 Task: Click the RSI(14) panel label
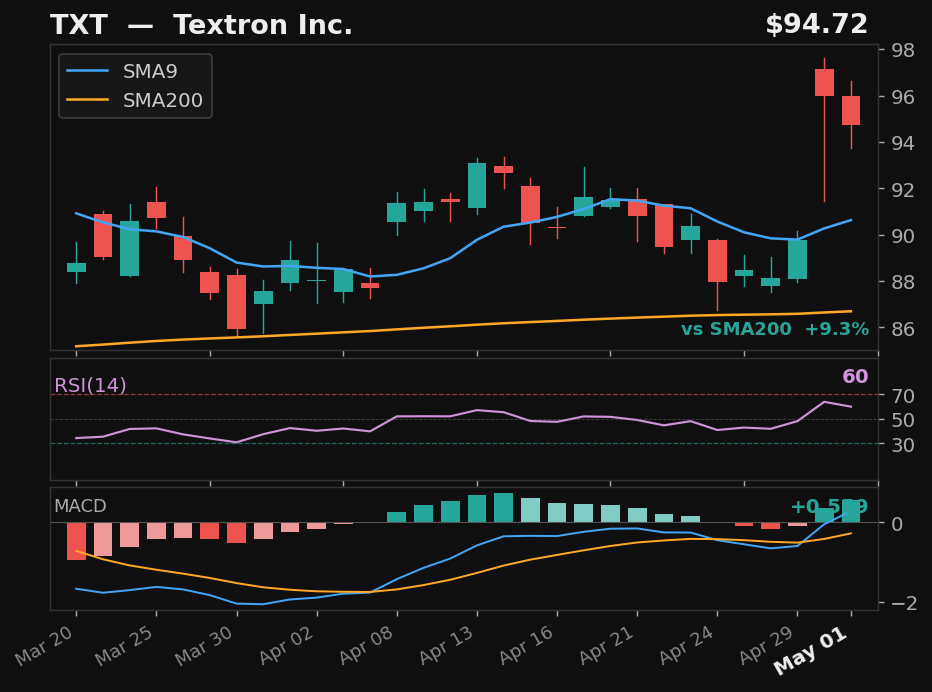point(90,385)
